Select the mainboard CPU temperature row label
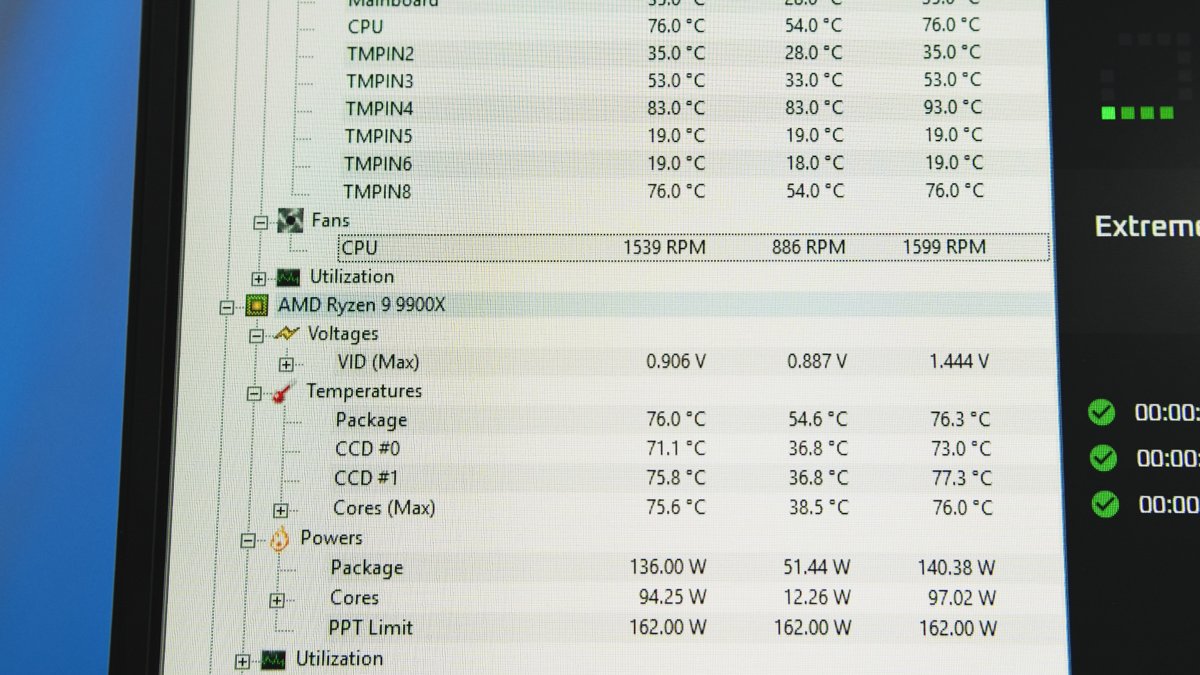Viewport: 1200px width, 675px height. [365, 26]
